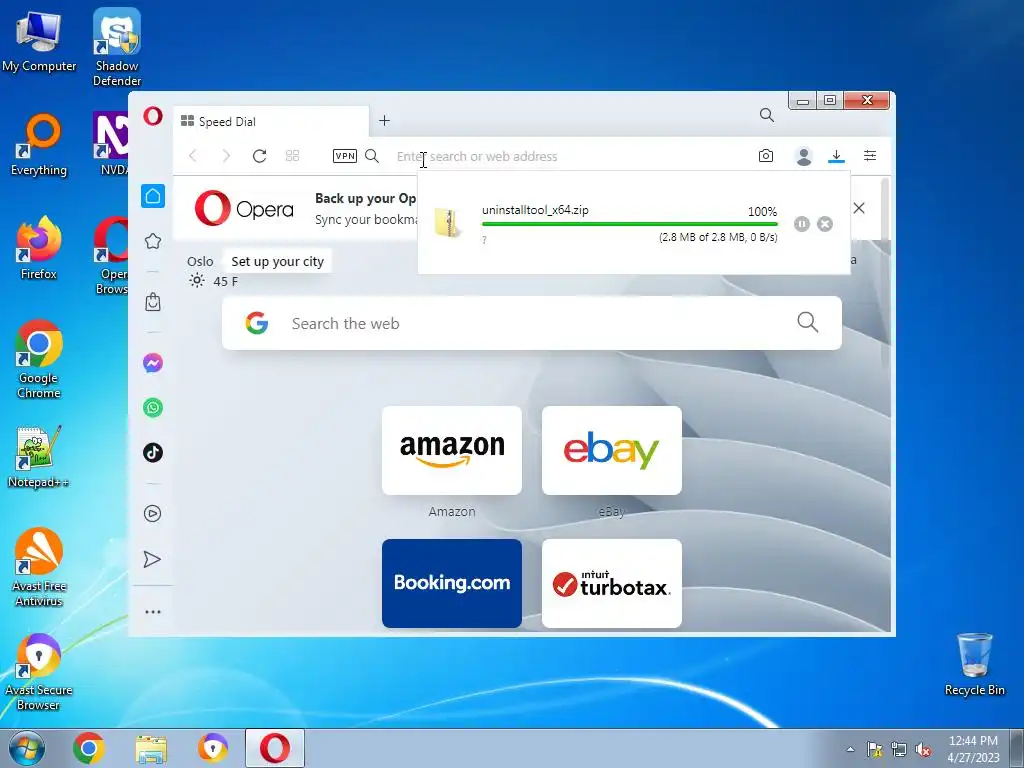Click the 45 F weather reading
This screenshot has height=768, width=1024.
pyautogui.click(x=225, y=281)
